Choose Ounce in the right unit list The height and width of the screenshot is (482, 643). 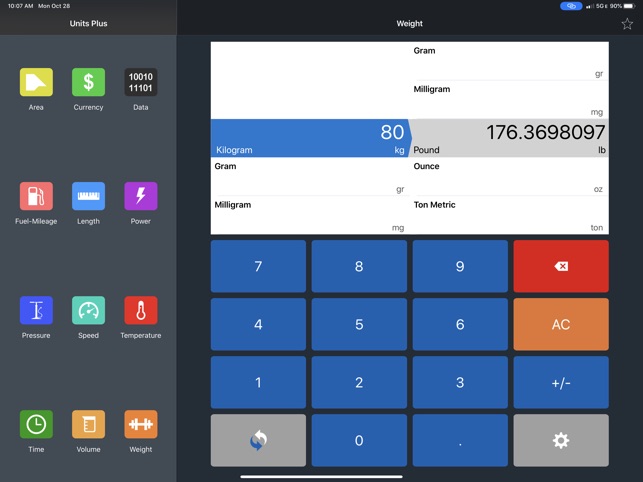click(509, 177)
